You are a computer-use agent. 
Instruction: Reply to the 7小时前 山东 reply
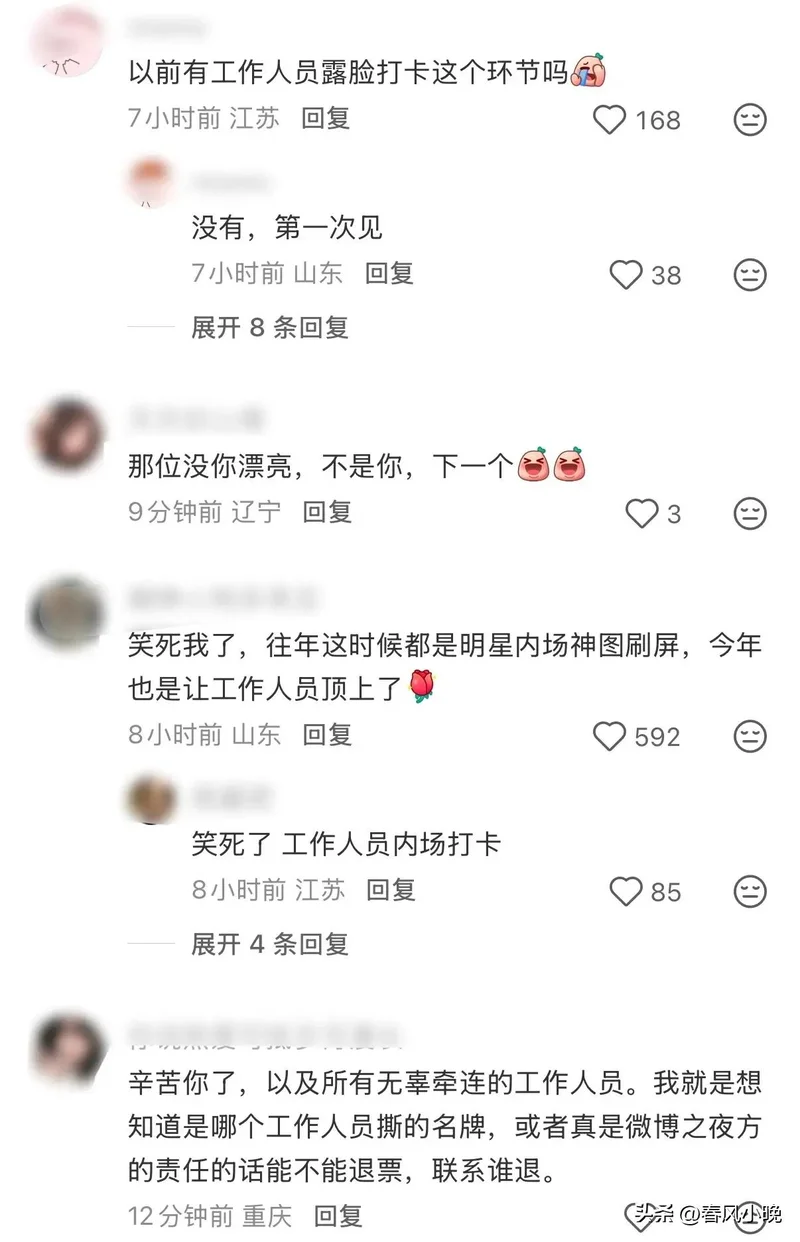389,273
